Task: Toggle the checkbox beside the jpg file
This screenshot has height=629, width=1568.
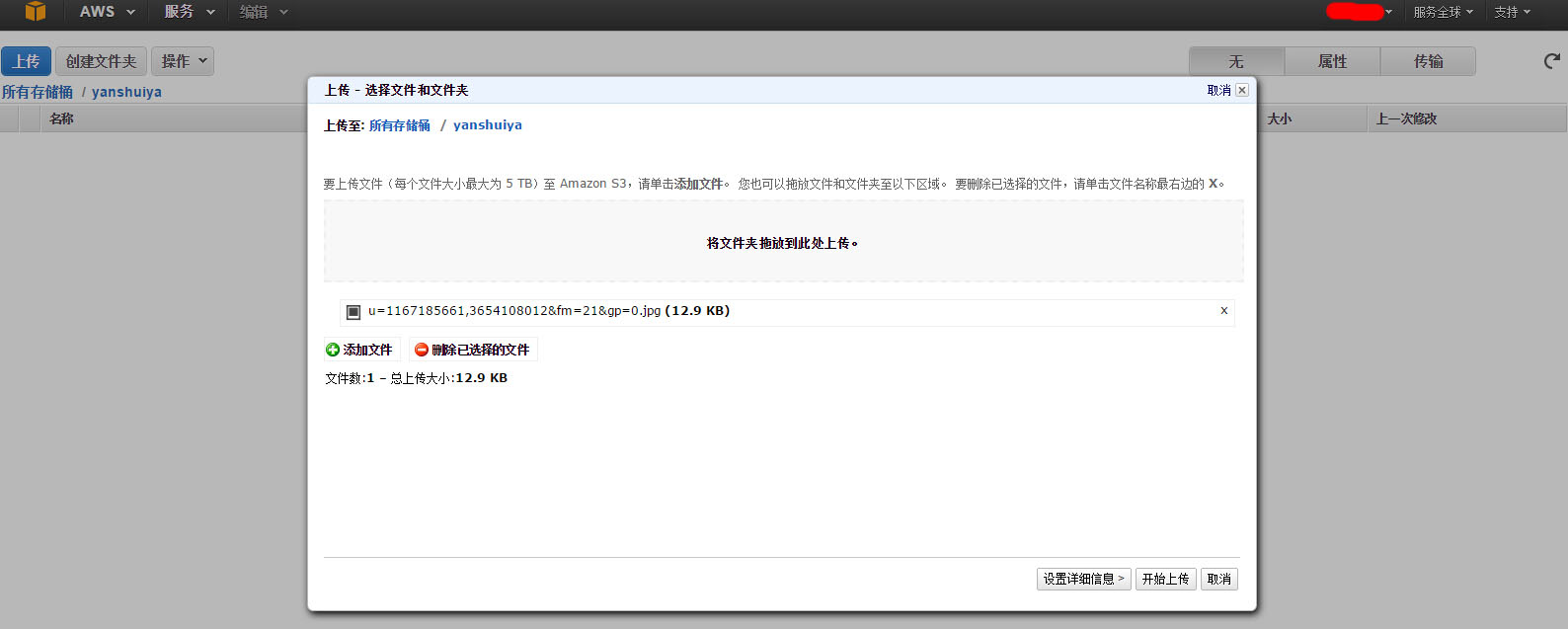Action: click(x=353, y=312)
